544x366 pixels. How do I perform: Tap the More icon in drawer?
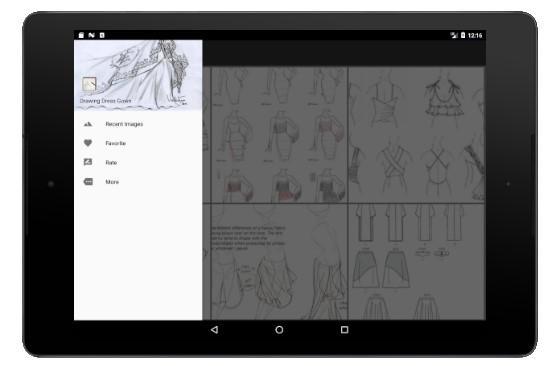88,181
